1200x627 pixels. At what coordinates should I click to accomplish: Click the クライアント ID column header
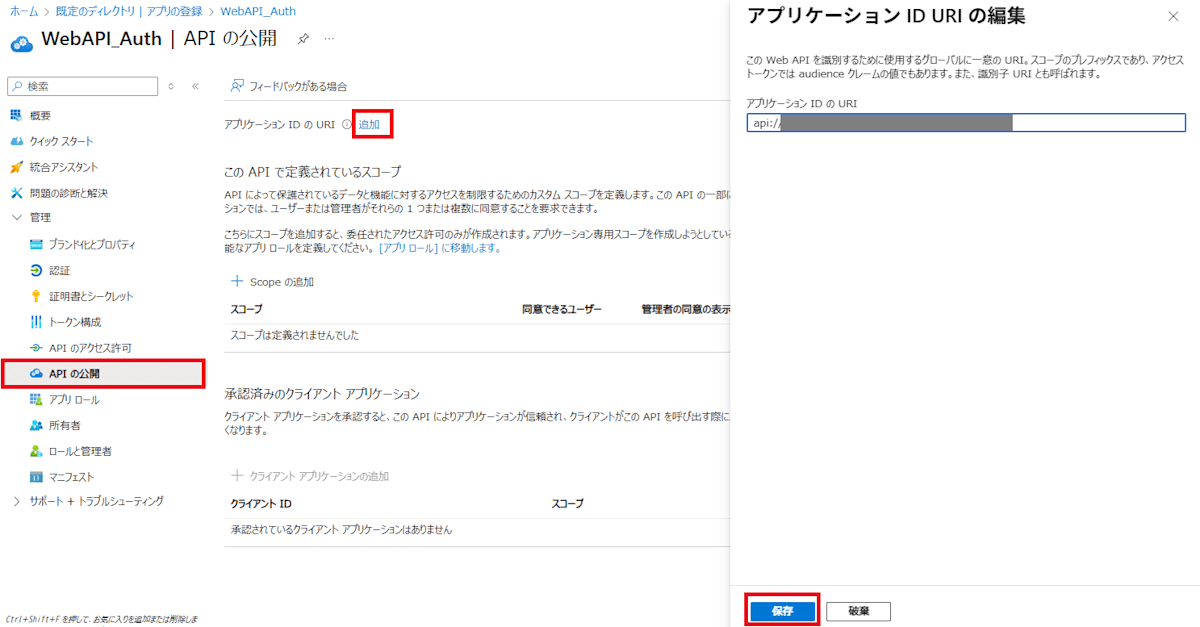click(x=261, y=504)
